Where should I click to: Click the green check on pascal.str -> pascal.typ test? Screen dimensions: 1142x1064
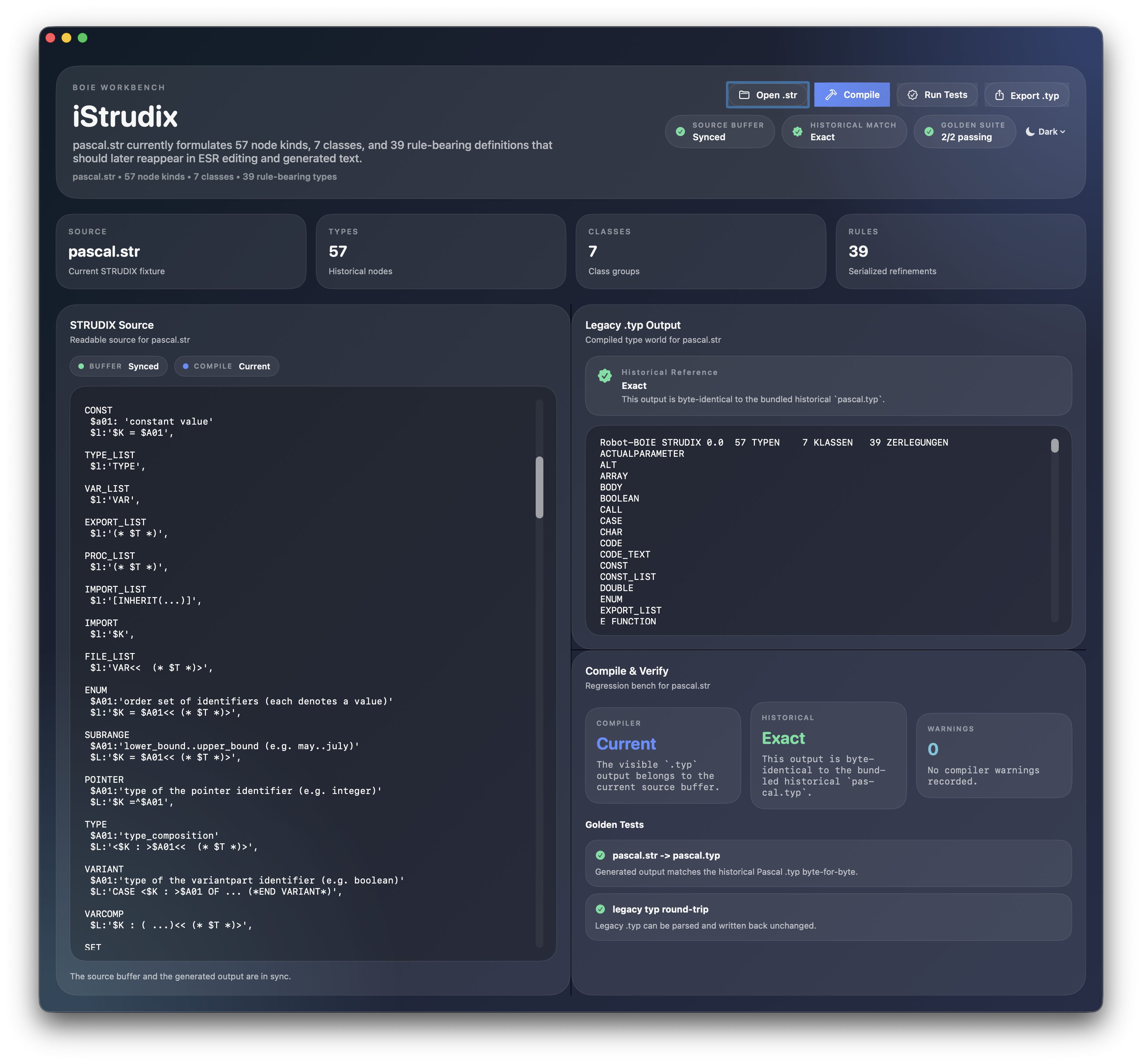[601, 855]
